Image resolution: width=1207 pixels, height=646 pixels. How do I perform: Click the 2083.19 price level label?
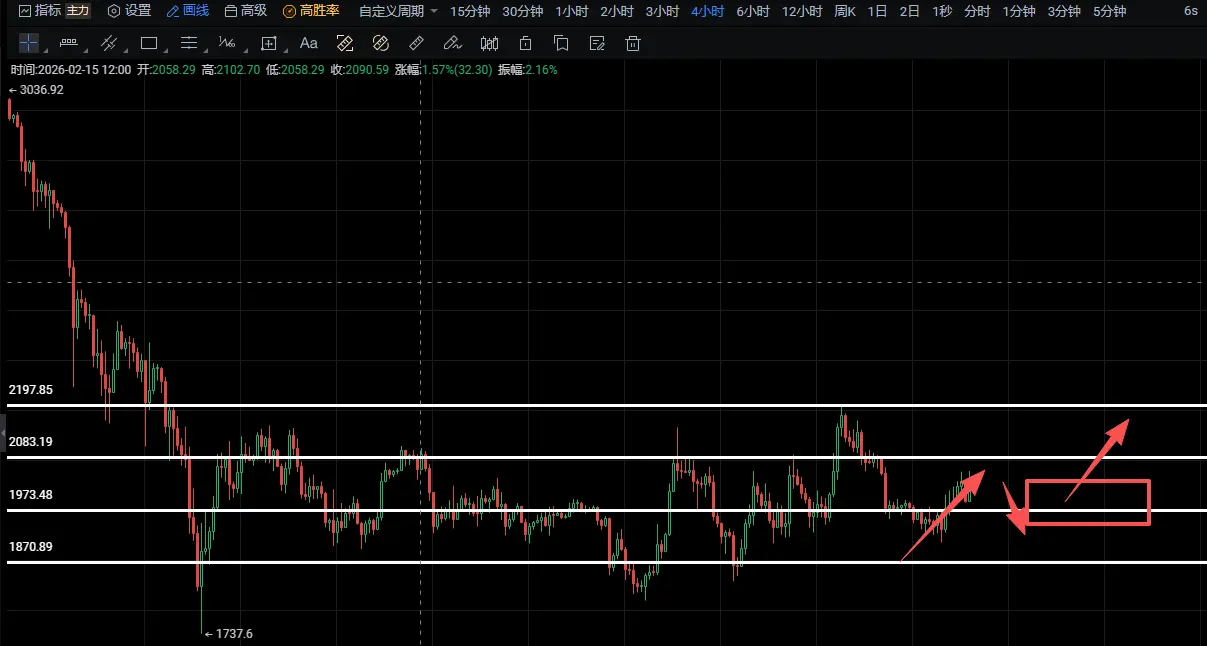[x=31, y=442]
